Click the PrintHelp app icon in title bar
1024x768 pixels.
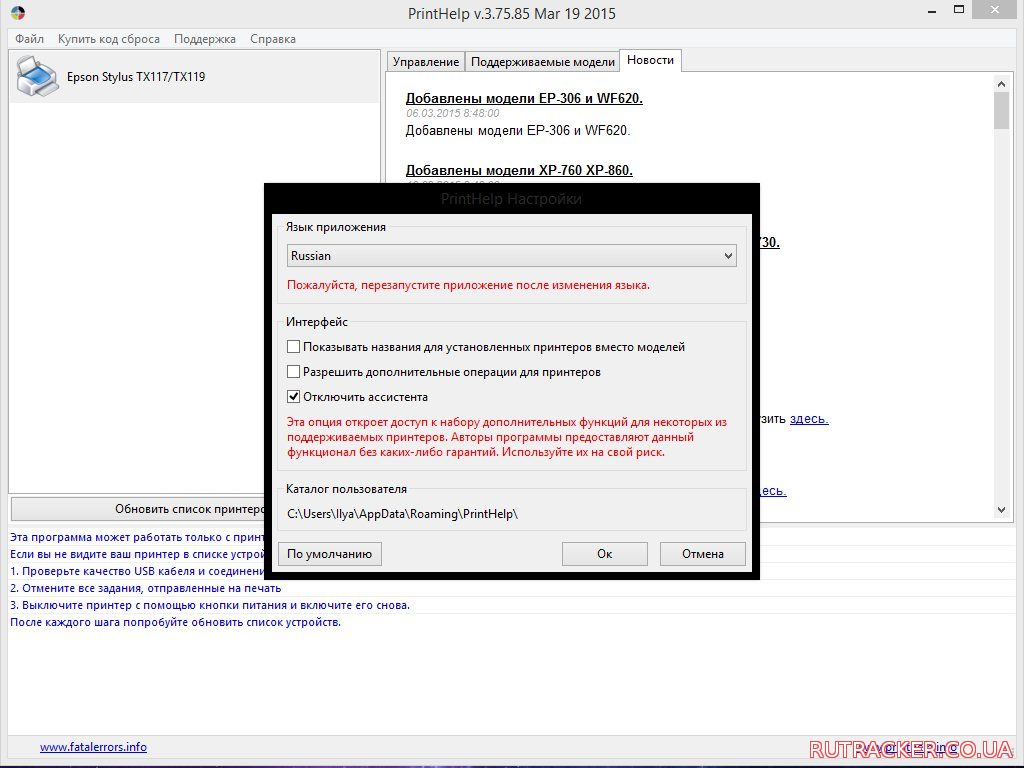click(x=18, y=12)
